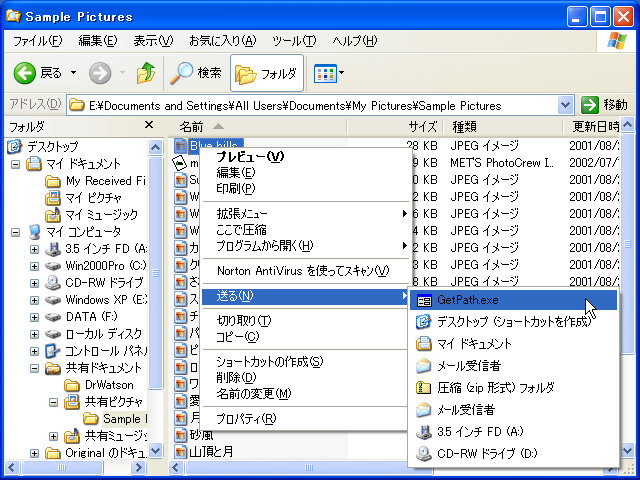Screen dimensions: 640x480
Task: Click the green Back arrow icon
Action: (x=24, y=73)
